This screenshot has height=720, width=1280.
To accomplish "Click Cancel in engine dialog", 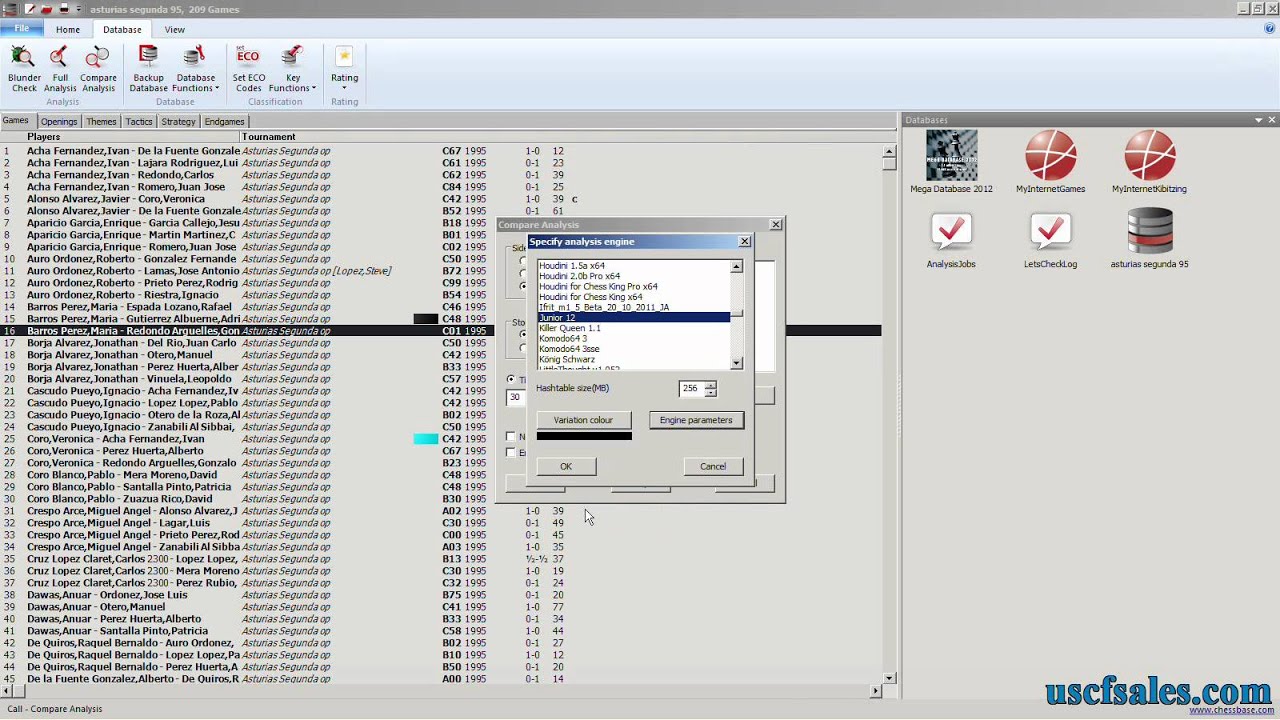I will click(713, 467).
